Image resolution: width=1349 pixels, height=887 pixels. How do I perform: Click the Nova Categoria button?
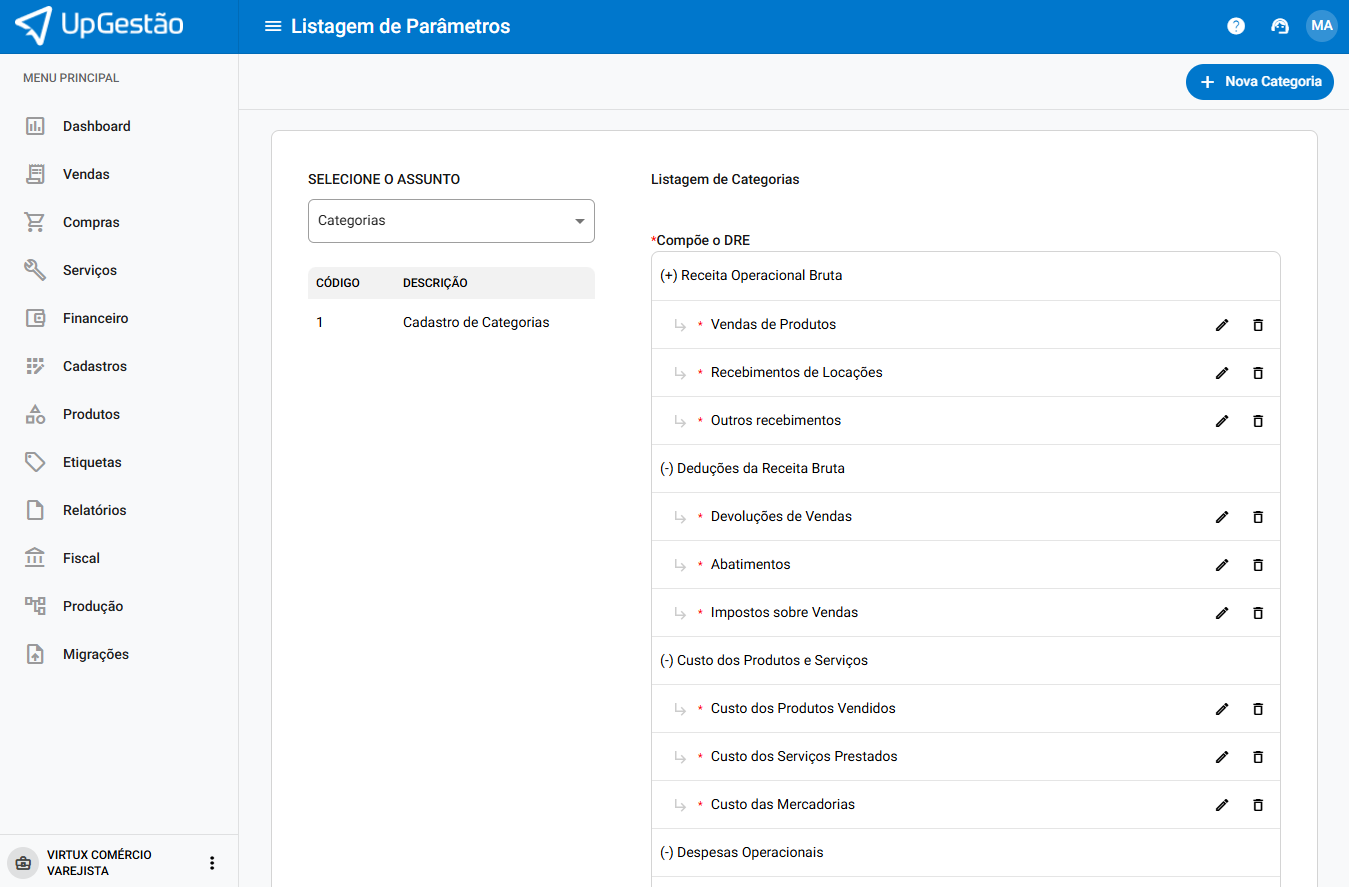coord(1259,82)
